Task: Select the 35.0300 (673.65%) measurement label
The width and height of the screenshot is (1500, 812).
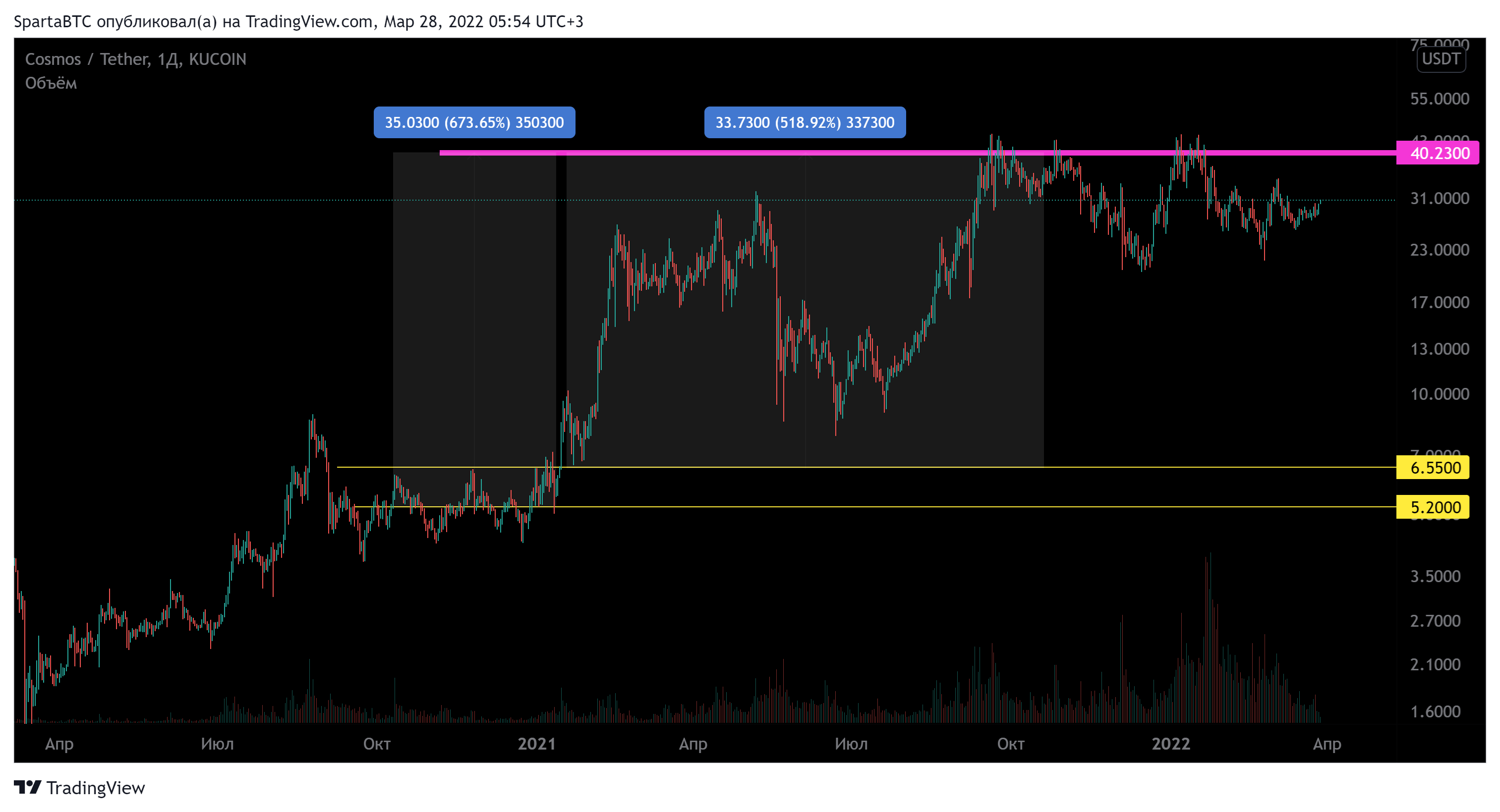Action: [x=474, y=122]
